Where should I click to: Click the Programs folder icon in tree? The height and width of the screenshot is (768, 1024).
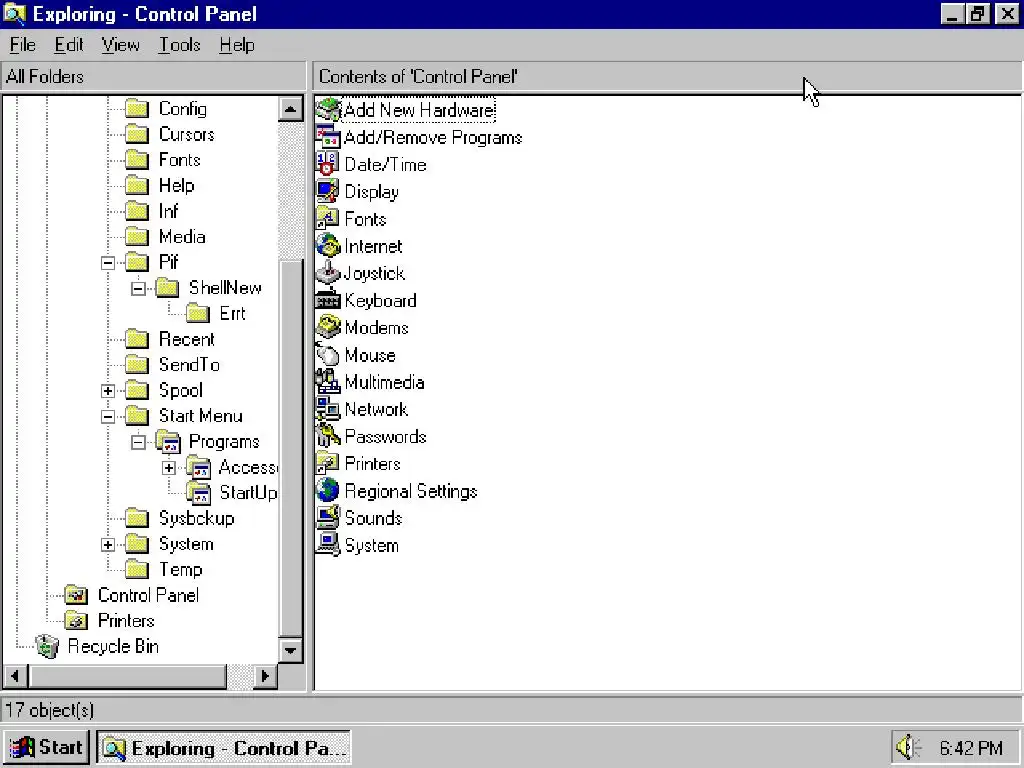click(x=168, y=442)
